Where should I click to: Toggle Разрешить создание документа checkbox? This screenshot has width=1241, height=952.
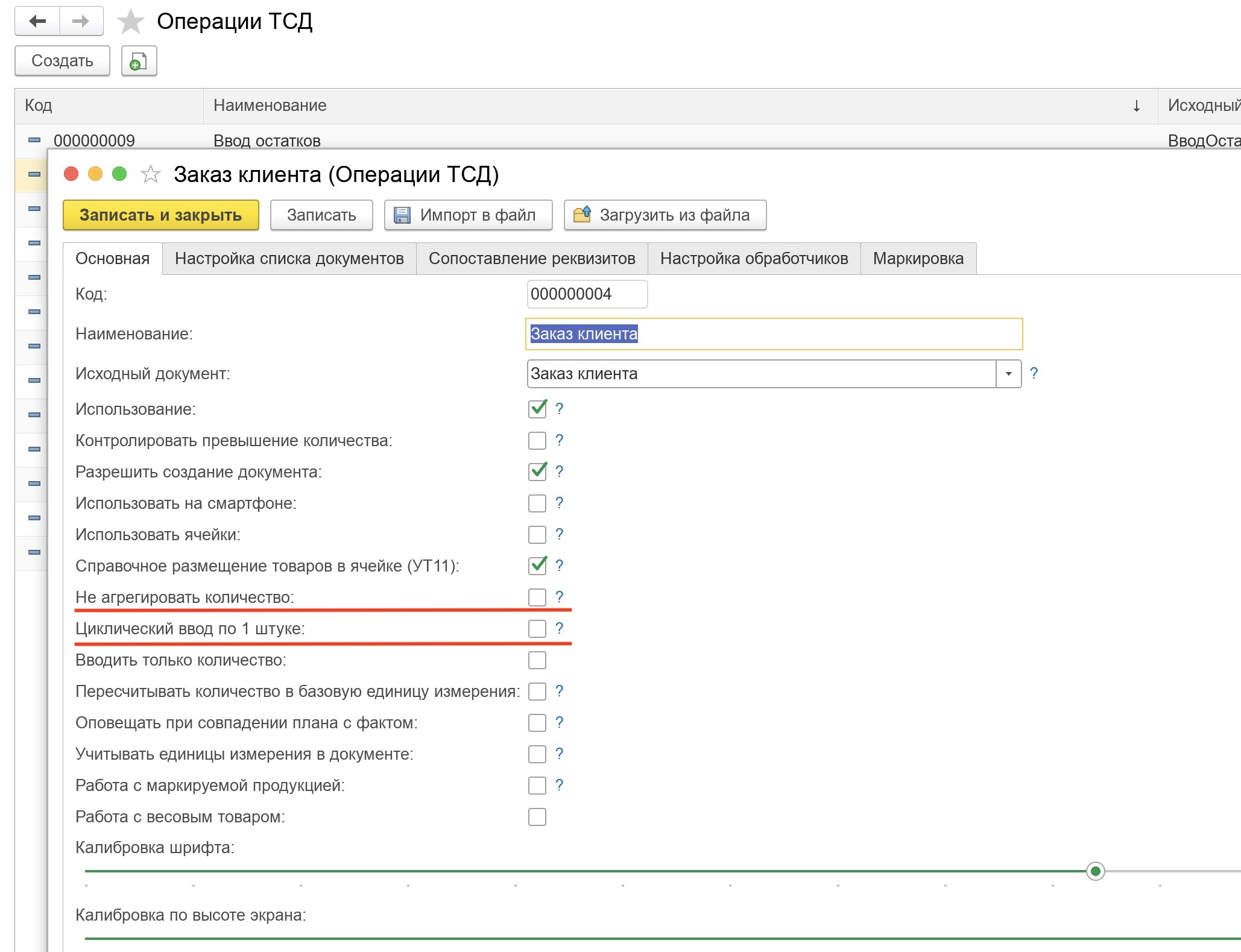537,471
